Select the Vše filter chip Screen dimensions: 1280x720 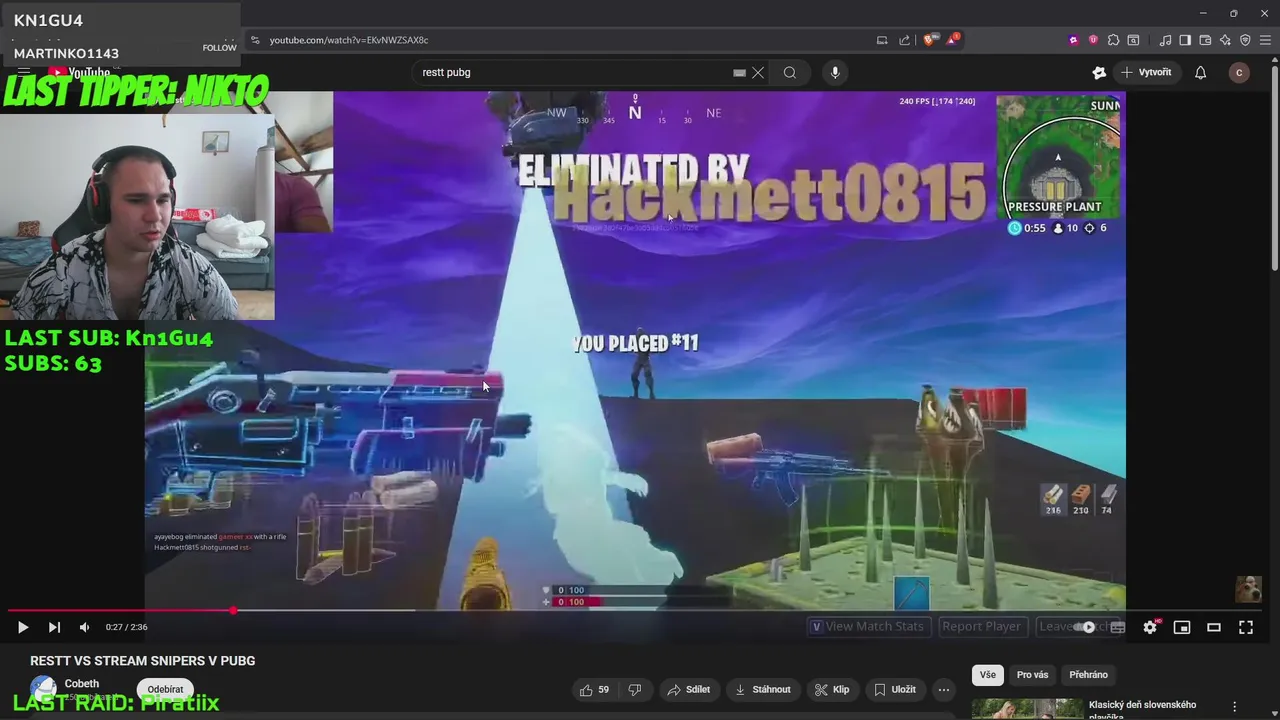(x=987, y=675)
